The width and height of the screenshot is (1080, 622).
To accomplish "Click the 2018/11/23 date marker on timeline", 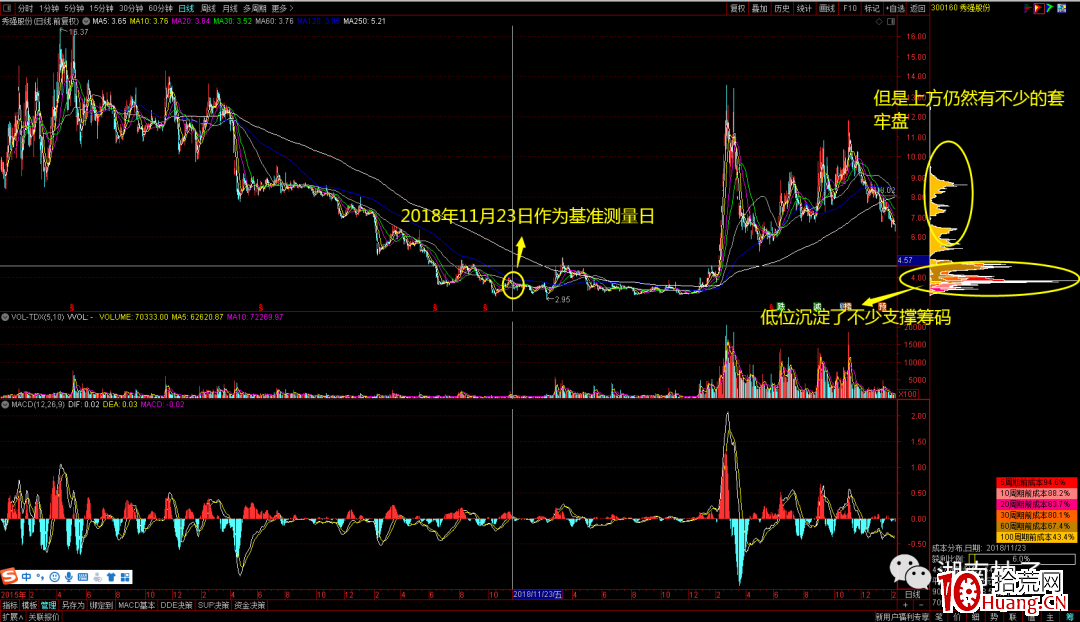I will (538, 594).
